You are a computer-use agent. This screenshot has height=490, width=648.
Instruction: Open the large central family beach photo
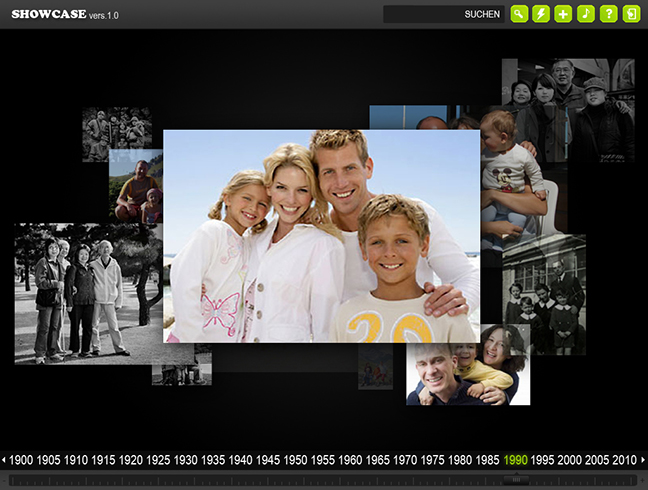[320, 235]
